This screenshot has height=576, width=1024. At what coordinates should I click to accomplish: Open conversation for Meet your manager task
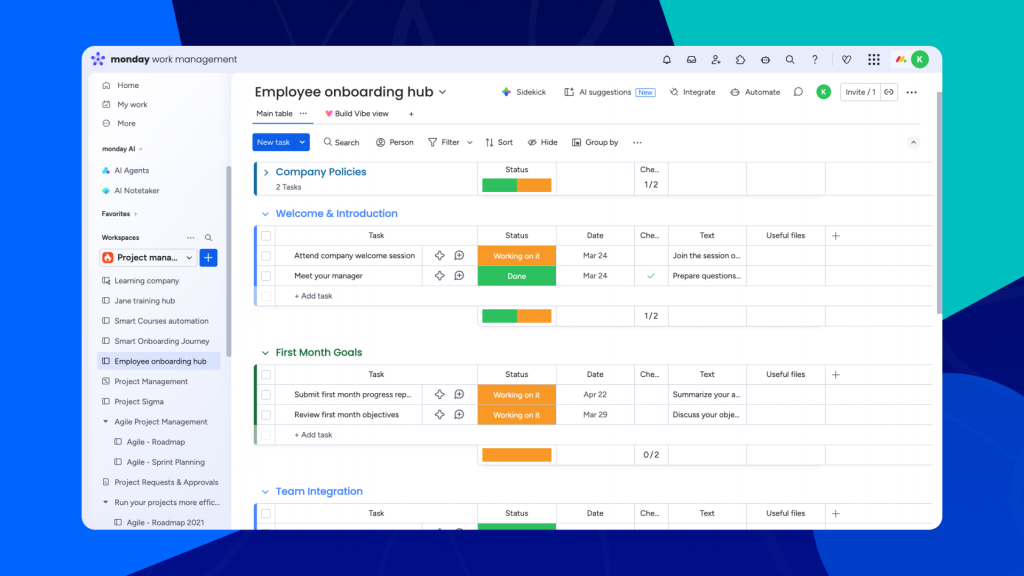pos(459,276)
